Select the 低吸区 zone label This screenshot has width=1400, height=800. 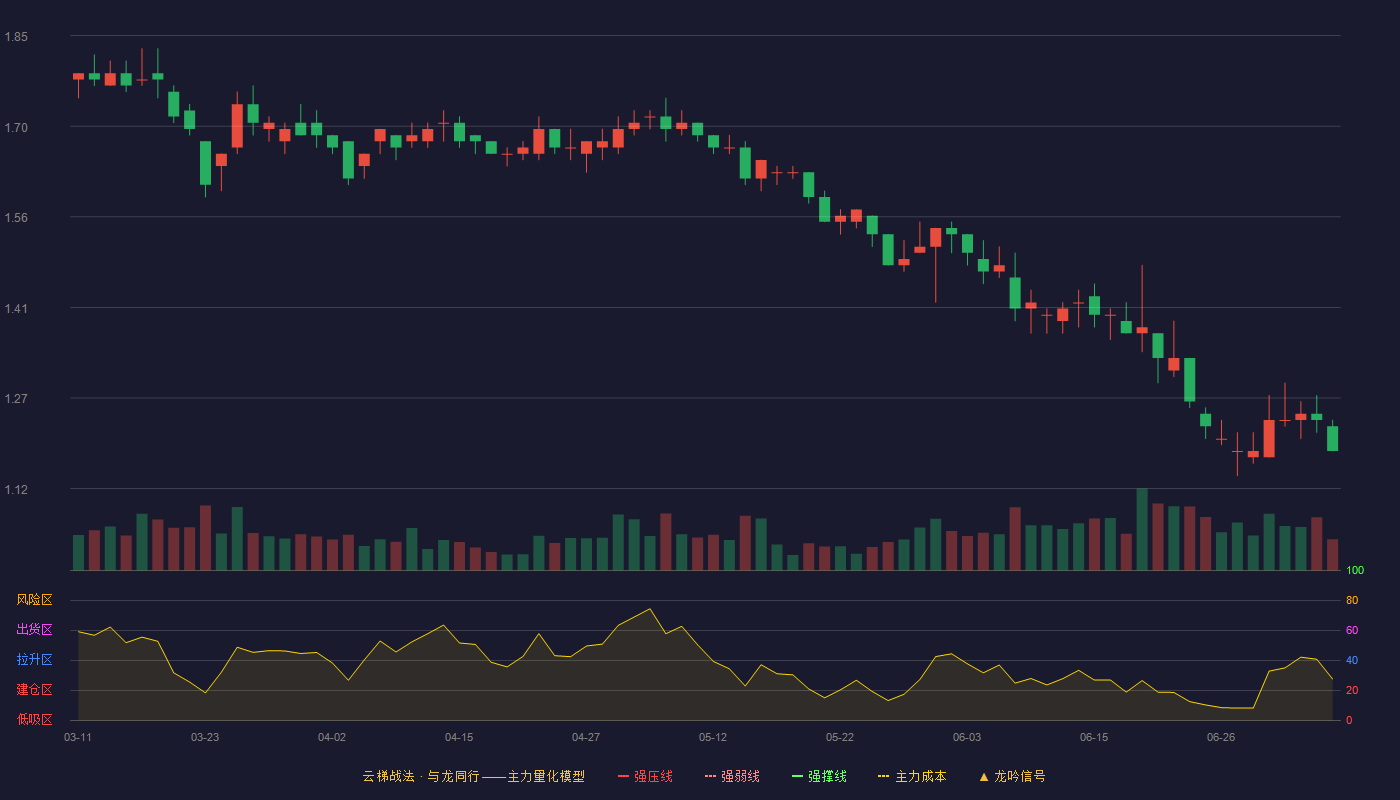[34, 719]
